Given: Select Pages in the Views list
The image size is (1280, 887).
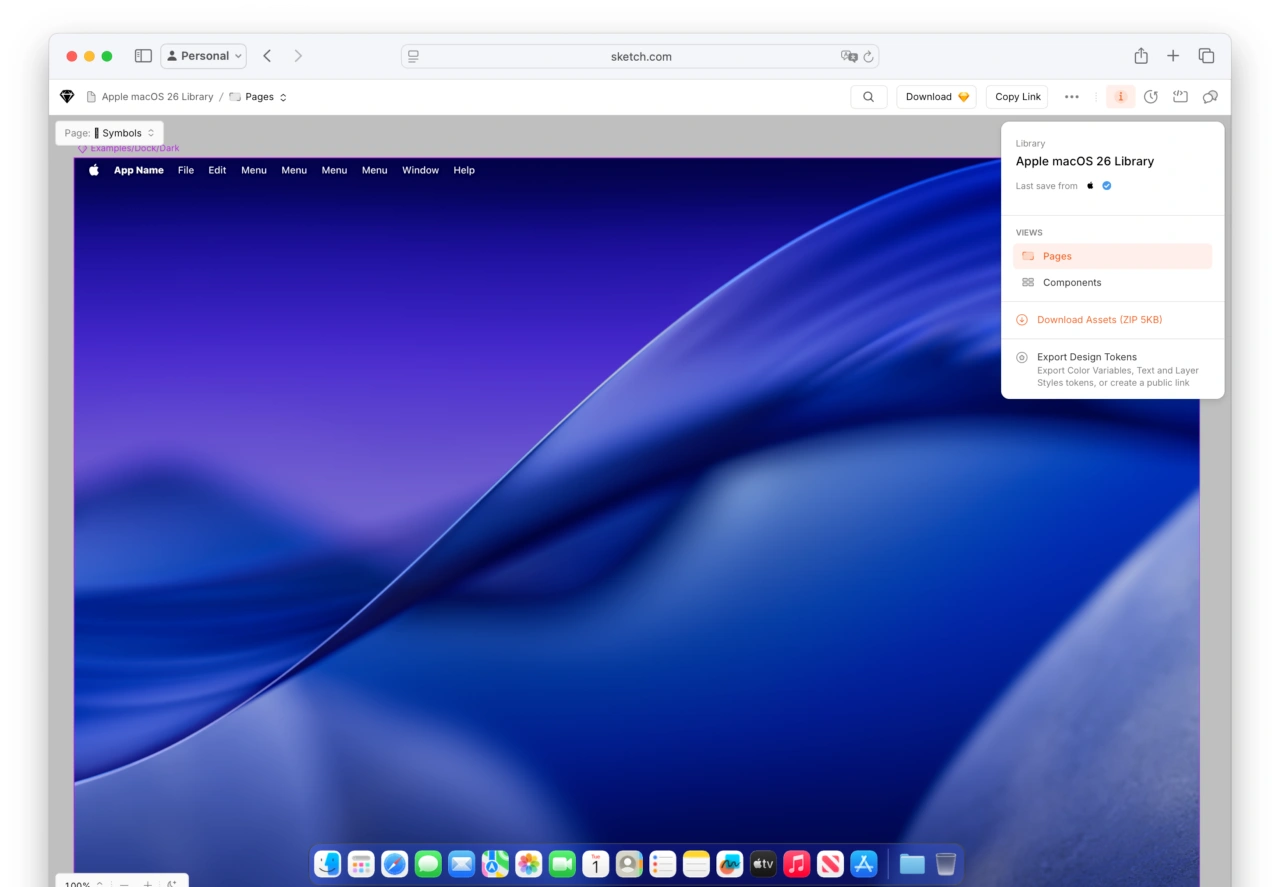Looking at the screenshot, I should pyautogui.click(x=1056, y=257).
